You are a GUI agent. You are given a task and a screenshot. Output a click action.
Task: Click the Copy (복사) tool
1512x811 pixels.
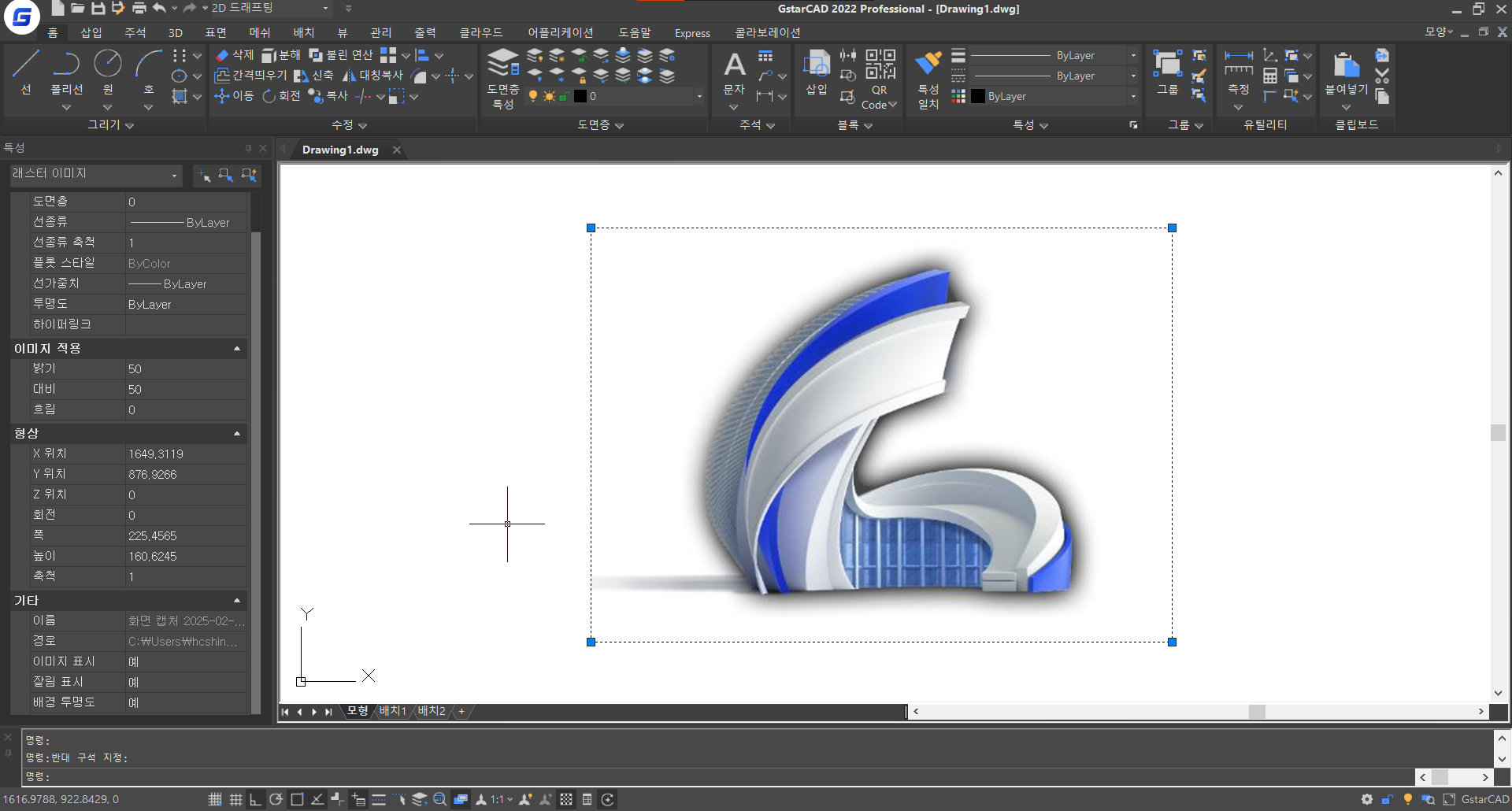[x=328, y=96]
